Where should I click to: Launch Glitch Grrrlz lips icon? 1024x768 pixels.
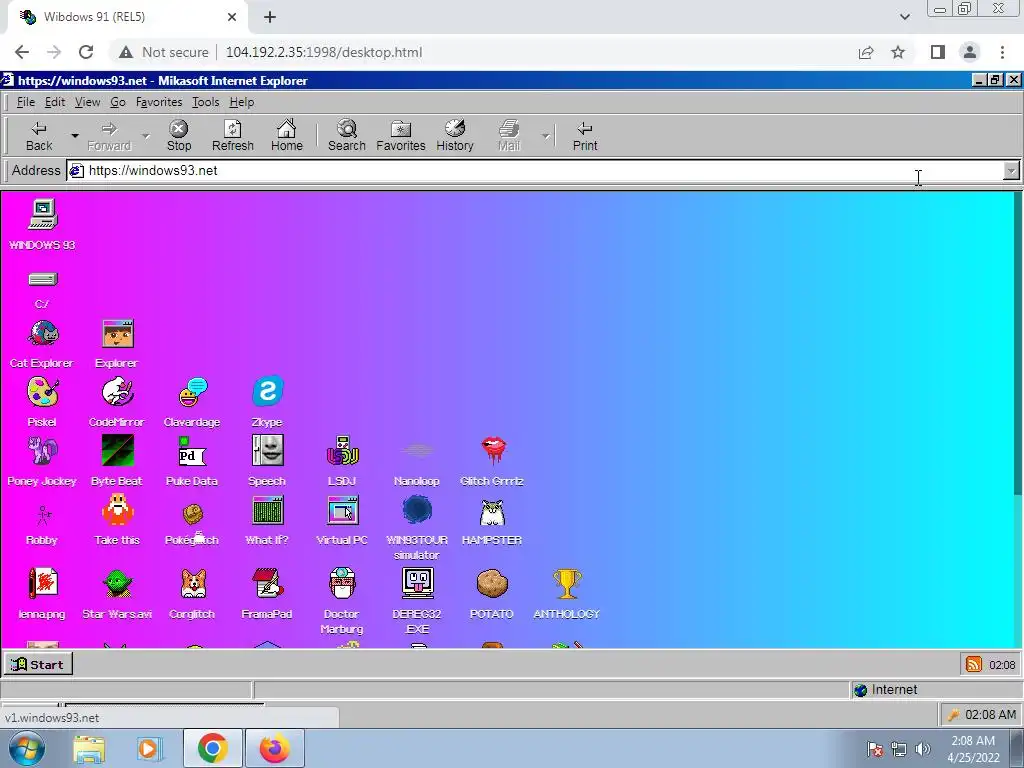pos(492,451)
